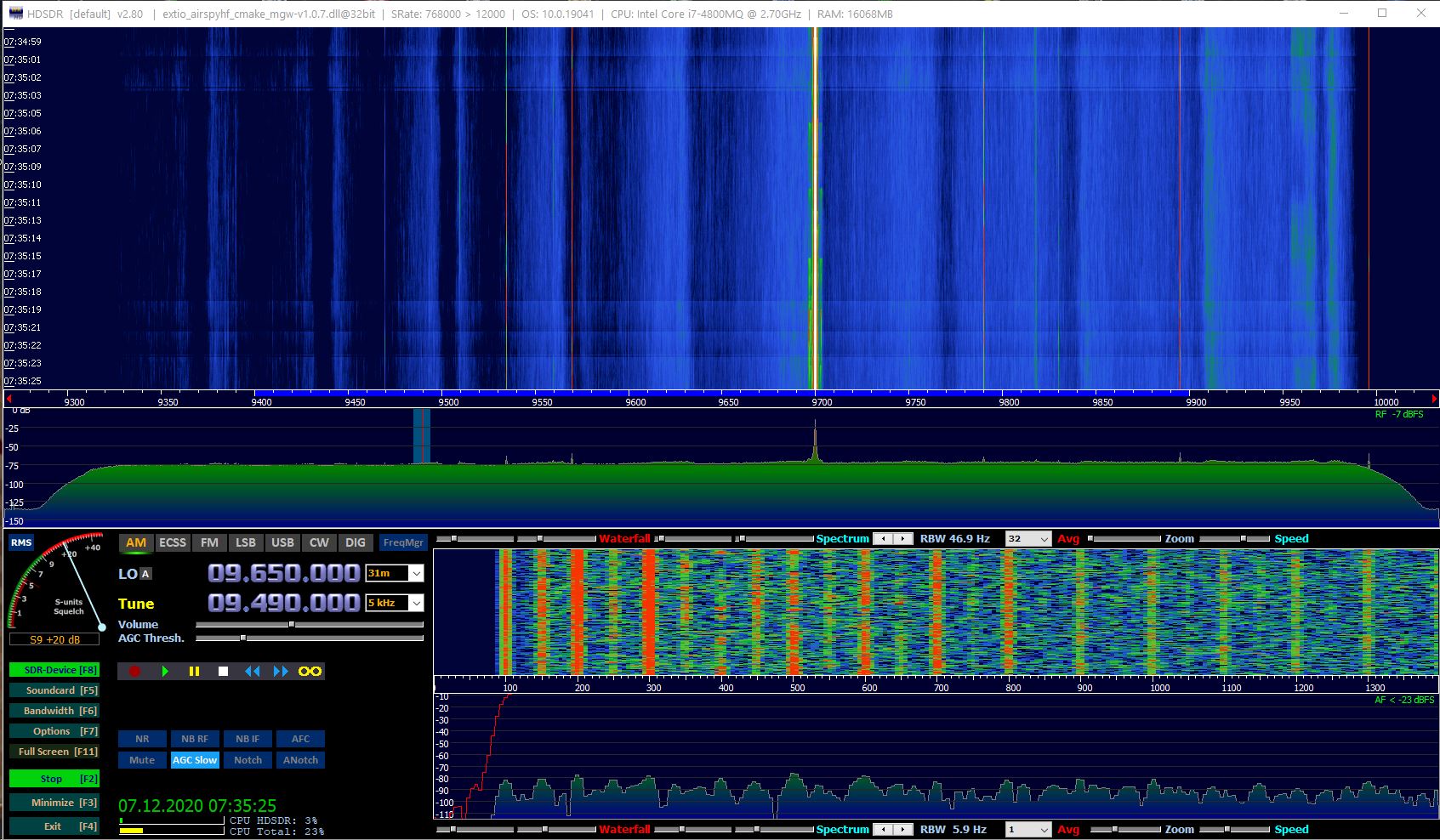Viewport: 1440px width, 840px height.
Task: Select AM demodulation mode
Action: point(136,542)
